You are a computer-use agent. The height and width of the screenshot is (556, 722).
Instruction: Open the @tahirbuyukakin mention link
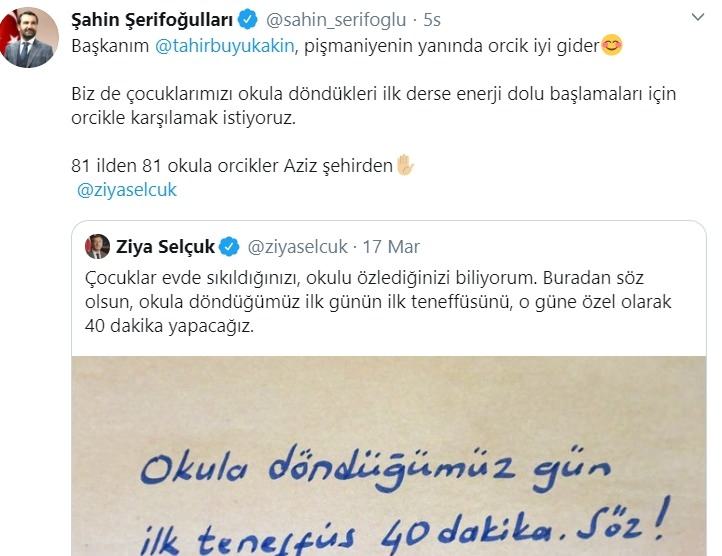click(x=224, y=46)
